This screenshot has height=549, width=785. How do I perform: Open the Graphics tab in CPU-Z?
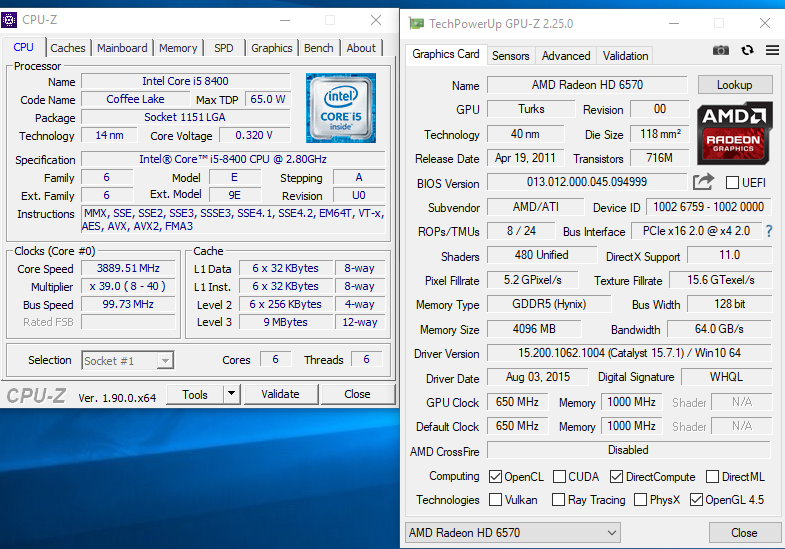pyautogui.click(x=271, y=48)
